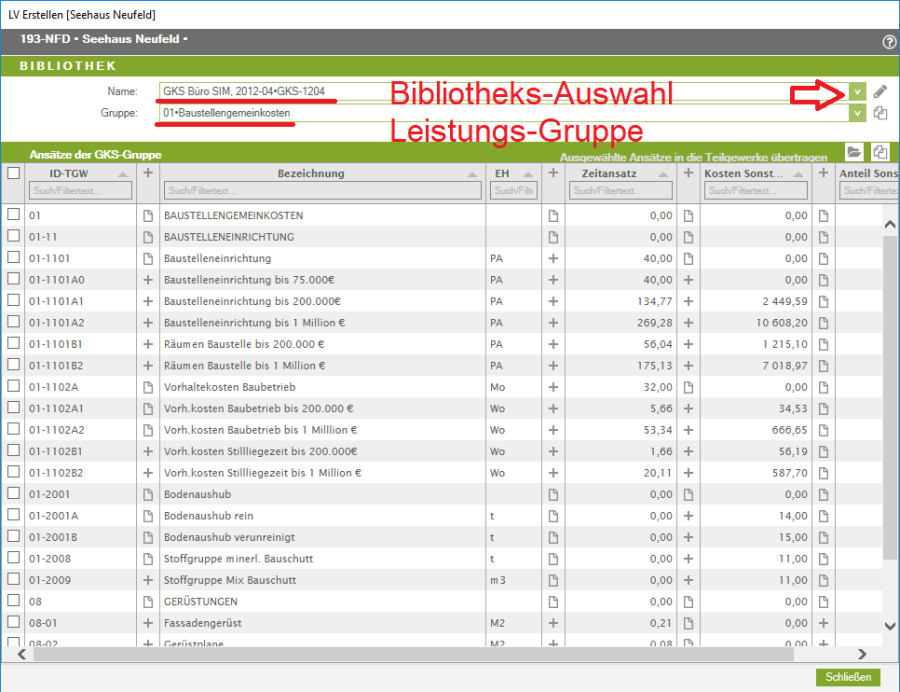Click the open folder icon in green bar

pos(853,152)
